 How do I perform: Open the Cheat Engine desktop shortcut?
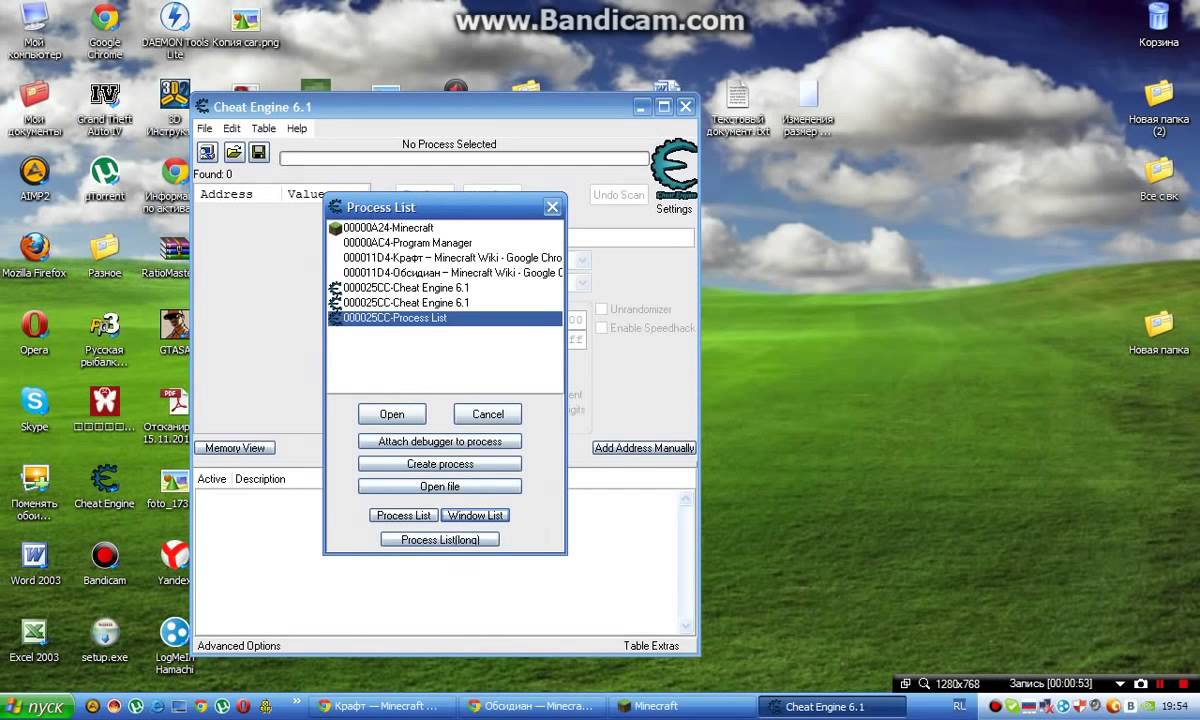click(104, 487)
